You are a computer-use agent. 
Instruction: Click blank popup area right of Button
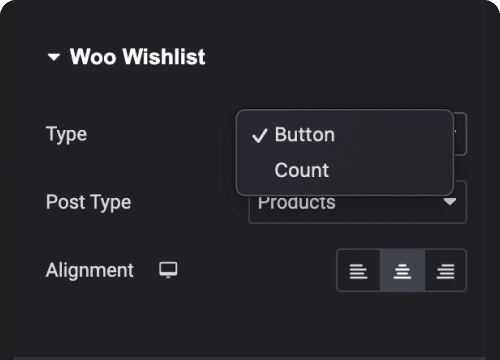tap(393, 135)
